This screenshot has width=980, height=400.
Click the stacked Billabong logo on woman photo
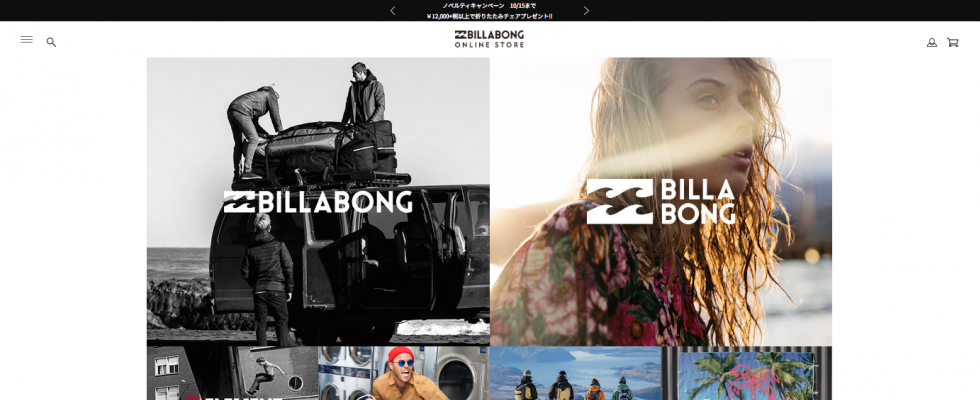coord(661,201)
